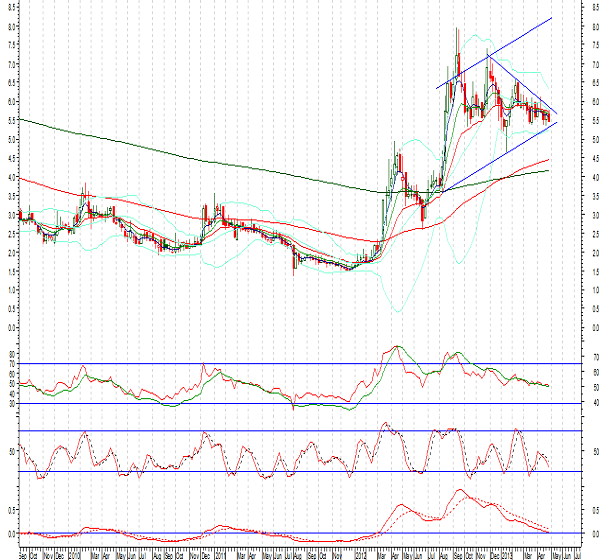Click the apex where triangle lines converge
Screen dimensions: 600x560
tap(556, 116)
